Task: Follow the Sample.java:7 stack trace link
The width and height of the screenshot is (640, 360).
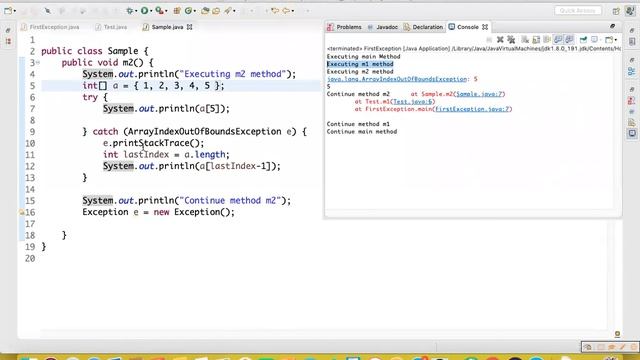Action: (479, 94)
